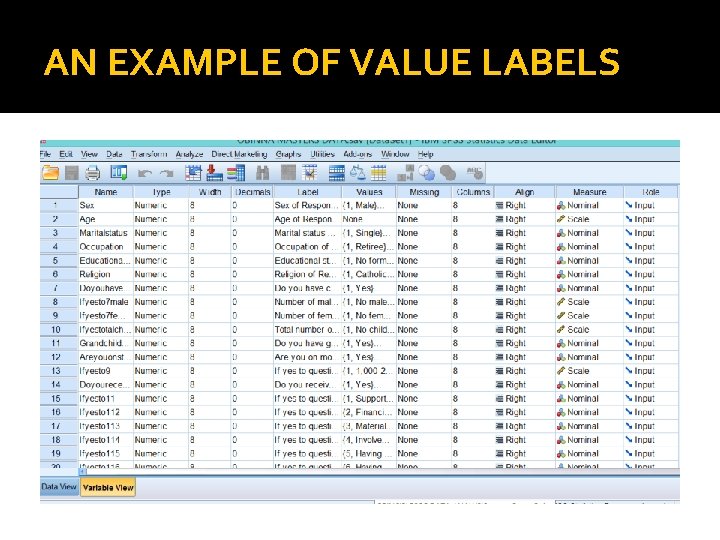Screen dimensions: 720x540
Task: Open the Edit menu
Action: pyautogui.click(x=66, y=154)
